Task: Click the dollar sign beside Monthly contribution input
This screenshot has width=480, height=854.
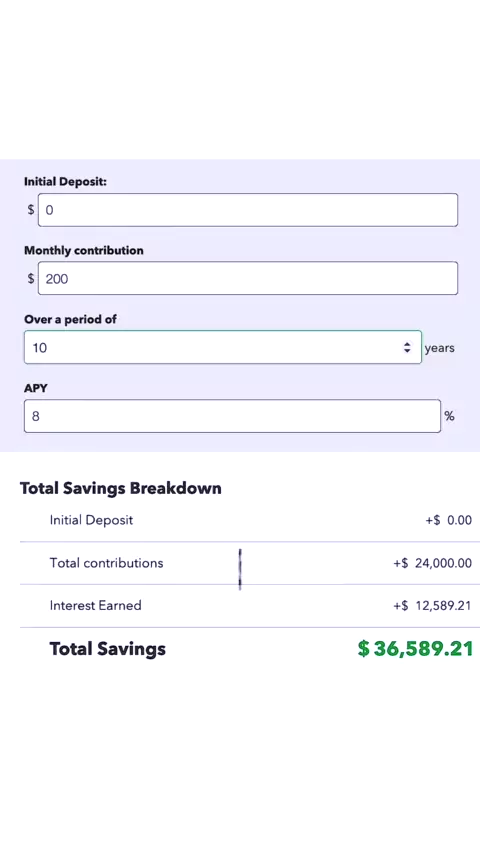Action: tap(31, 278)
